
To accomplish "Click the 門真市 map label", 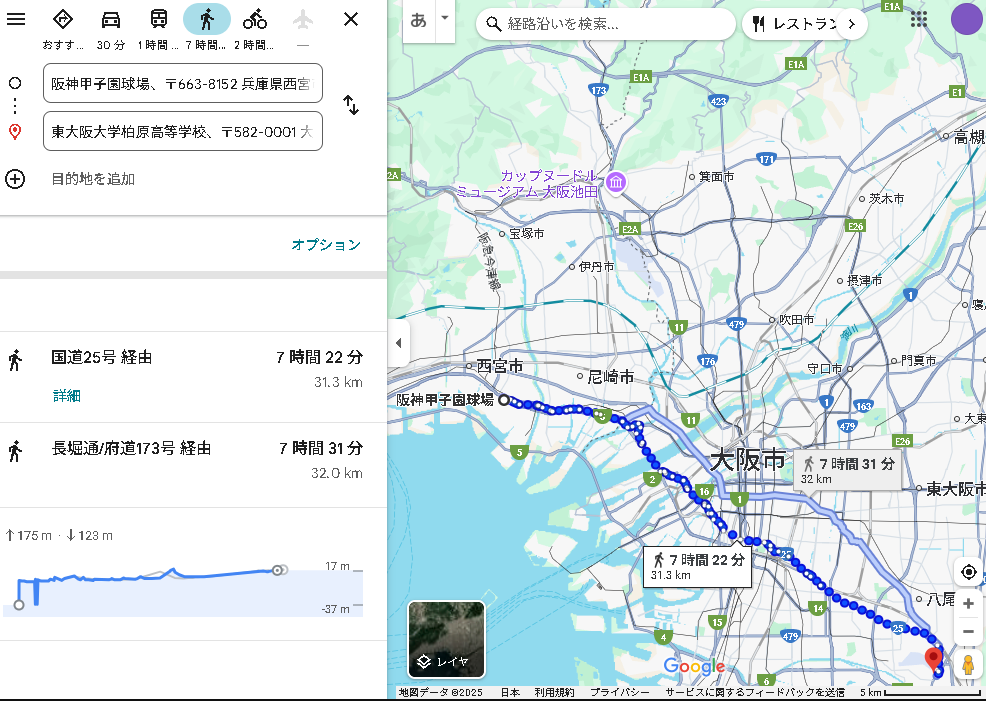I will (918, 360).
